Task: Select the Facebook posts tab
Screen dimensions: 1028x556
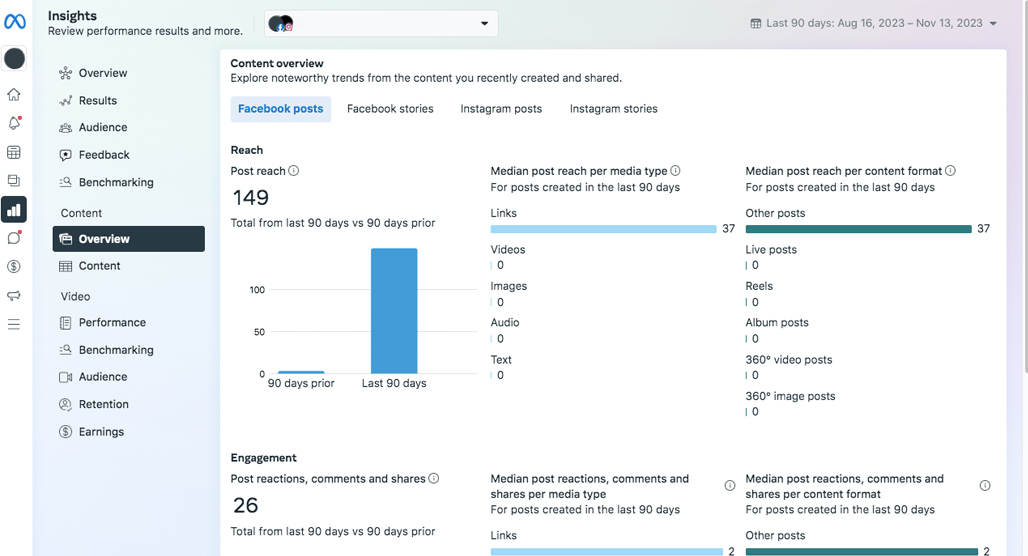Action: coord(281,109)
